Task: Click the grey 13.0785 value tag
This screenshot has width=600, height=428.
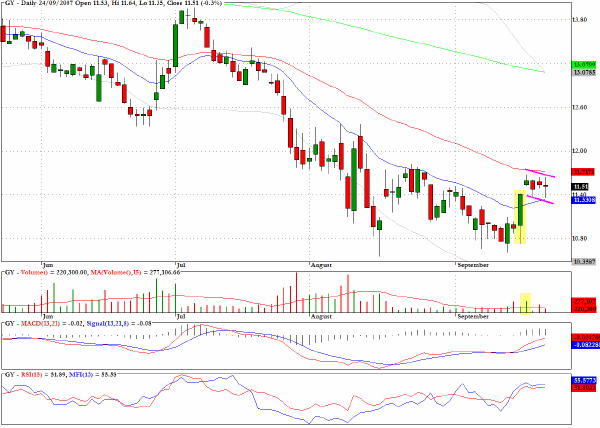Action: [x=583, y=72]
